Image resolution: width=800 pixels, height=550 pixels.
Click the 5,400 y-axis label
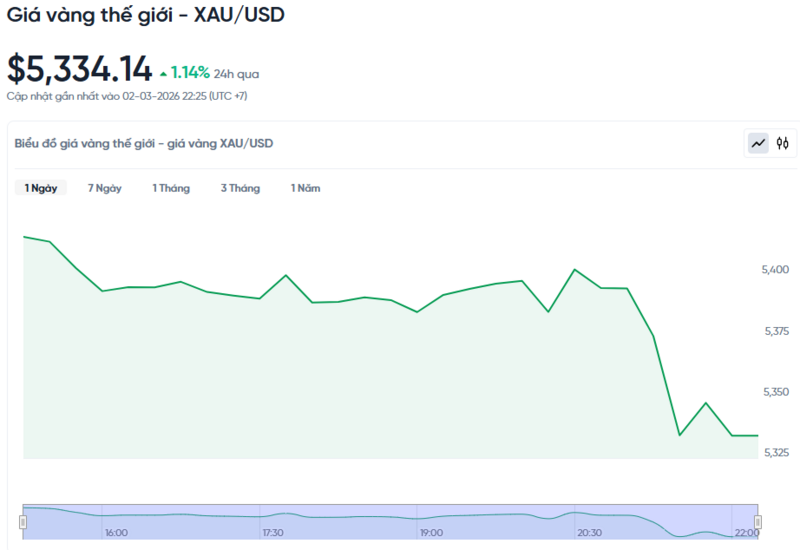point(776,270)
